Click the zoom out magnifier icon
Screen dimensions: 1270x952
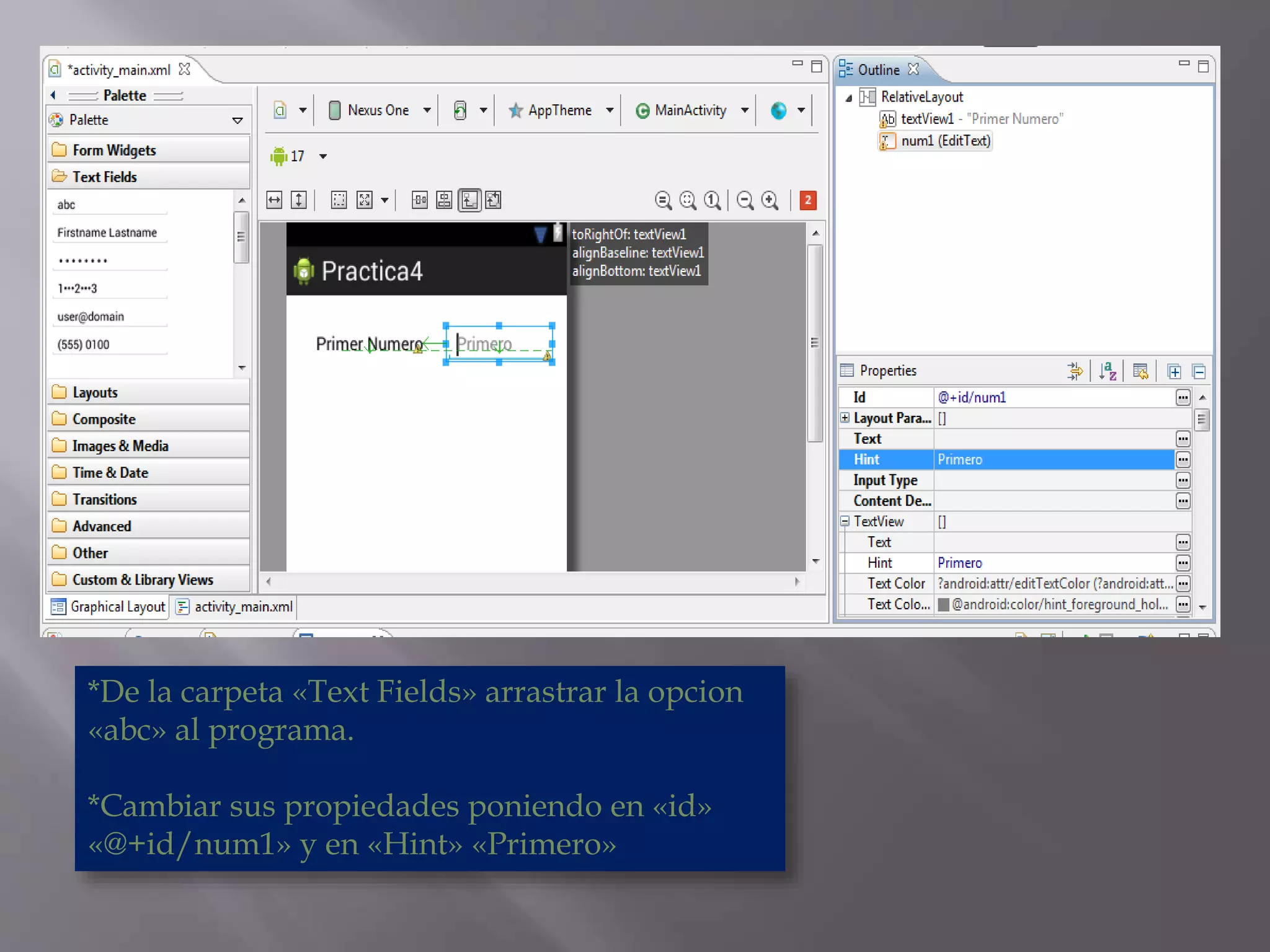(x=745, y=200)
